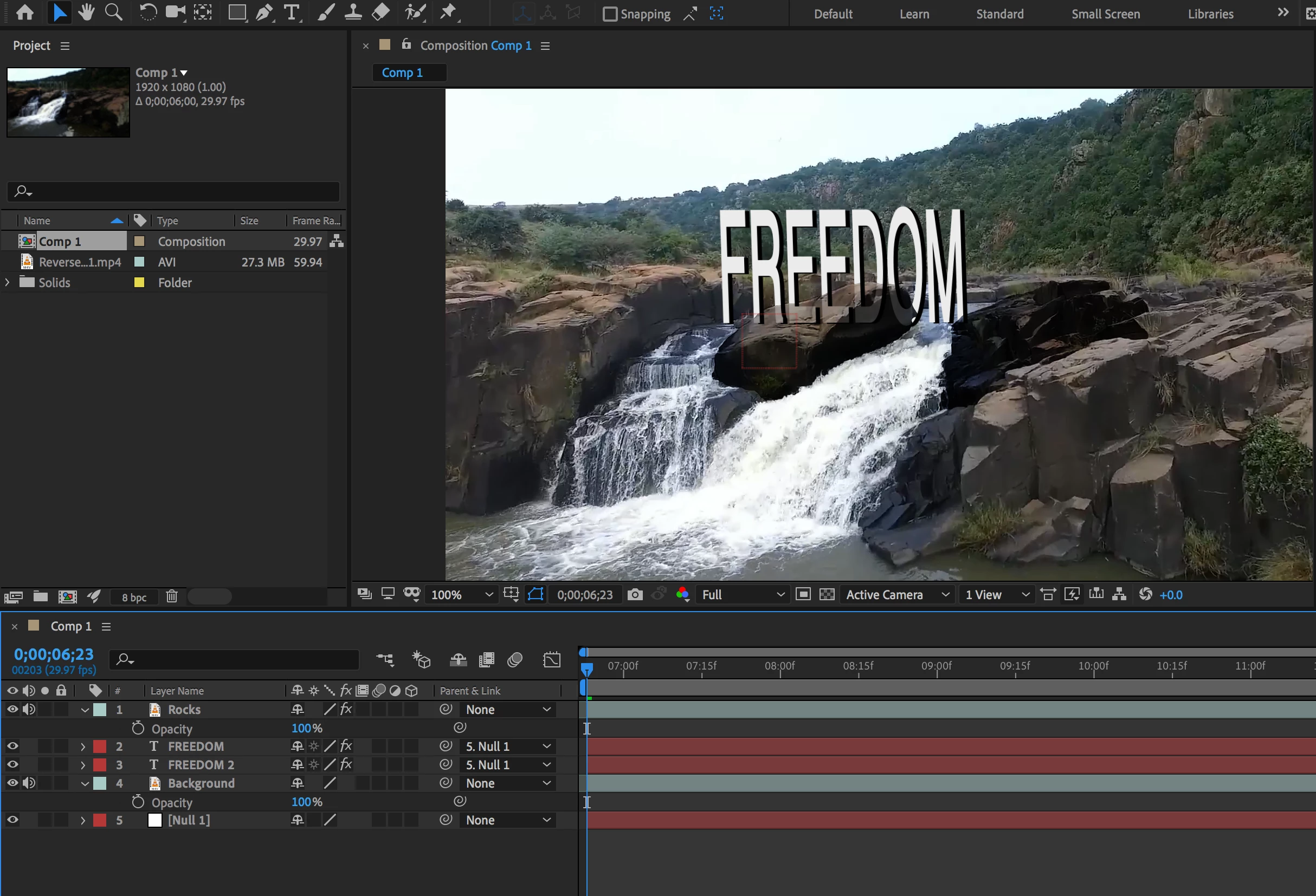Click the 8 bpc color depth button
The width and height of the screenshot is (1316, 896).
(x=134, y=597)
